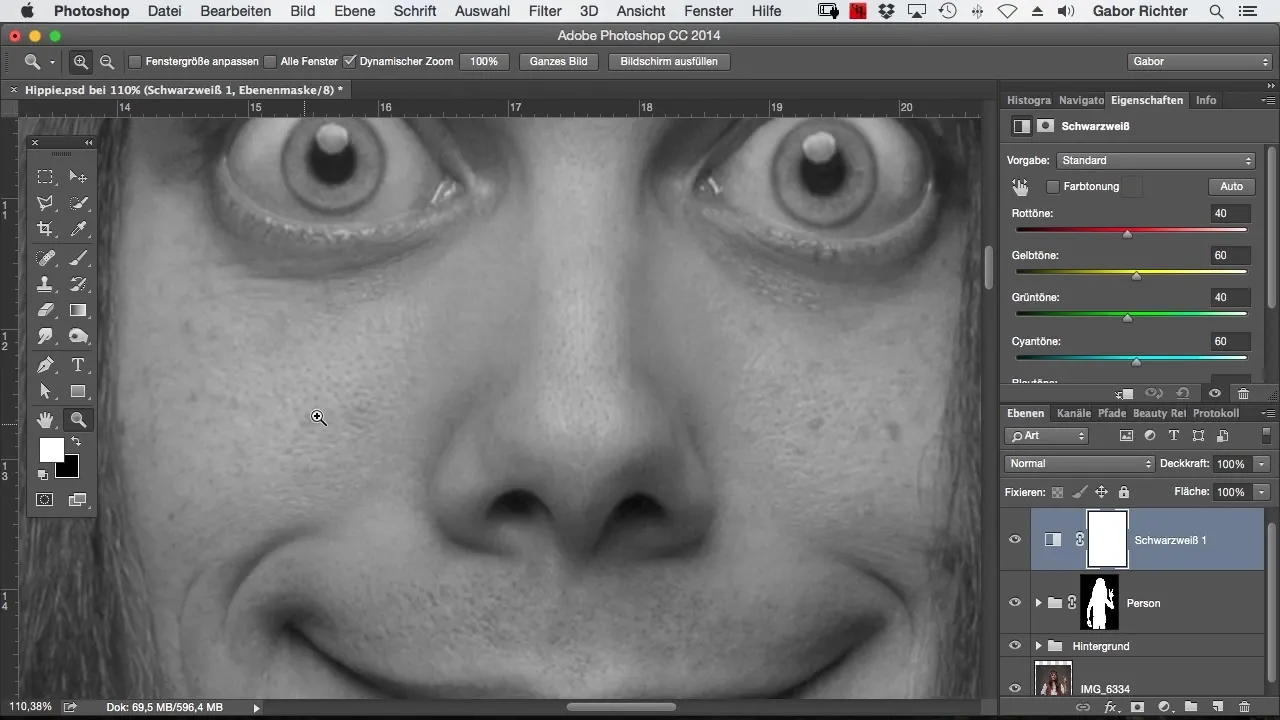Image resolution: width=1280 pixels, height=720 pixels.
Task: Choose zoom-out mode in options bar
Action: (107, 62)
